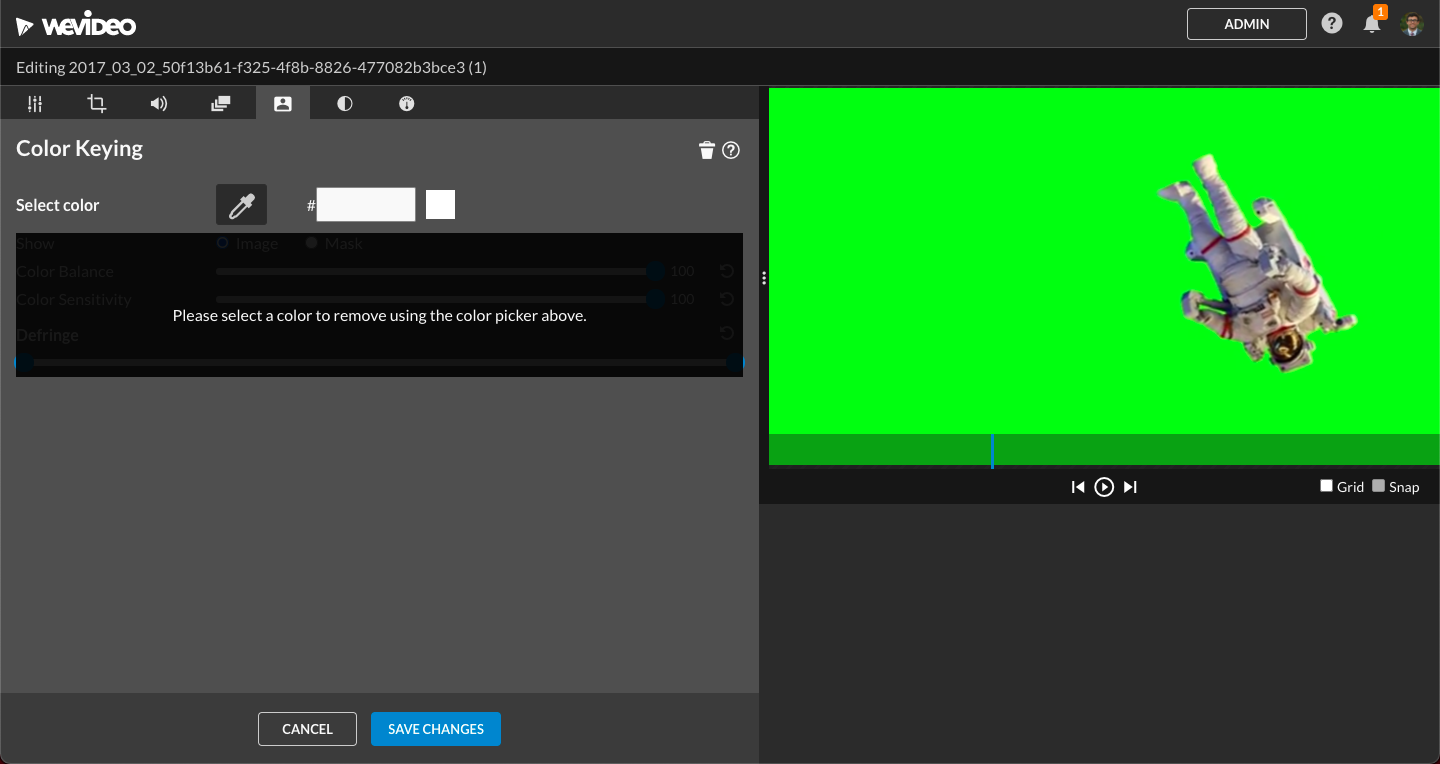Click the white color swatch
Image resolution: width=1440 pixels, height=764 pixels.
441,205
